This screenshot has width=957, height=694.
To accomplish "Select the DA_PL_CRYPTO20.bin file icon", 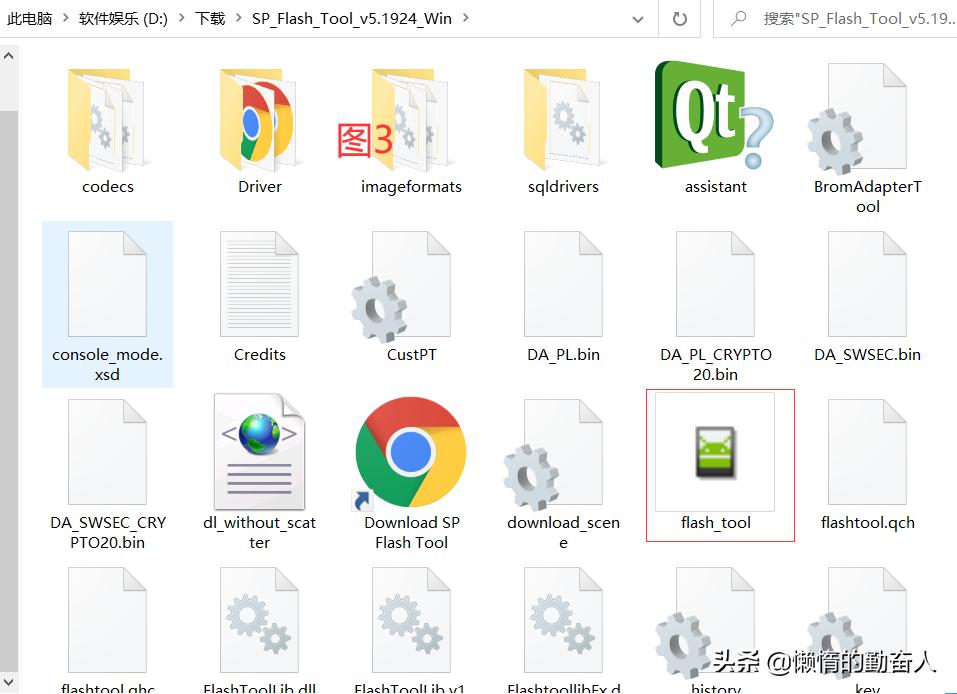I will (x=715, y=284).
